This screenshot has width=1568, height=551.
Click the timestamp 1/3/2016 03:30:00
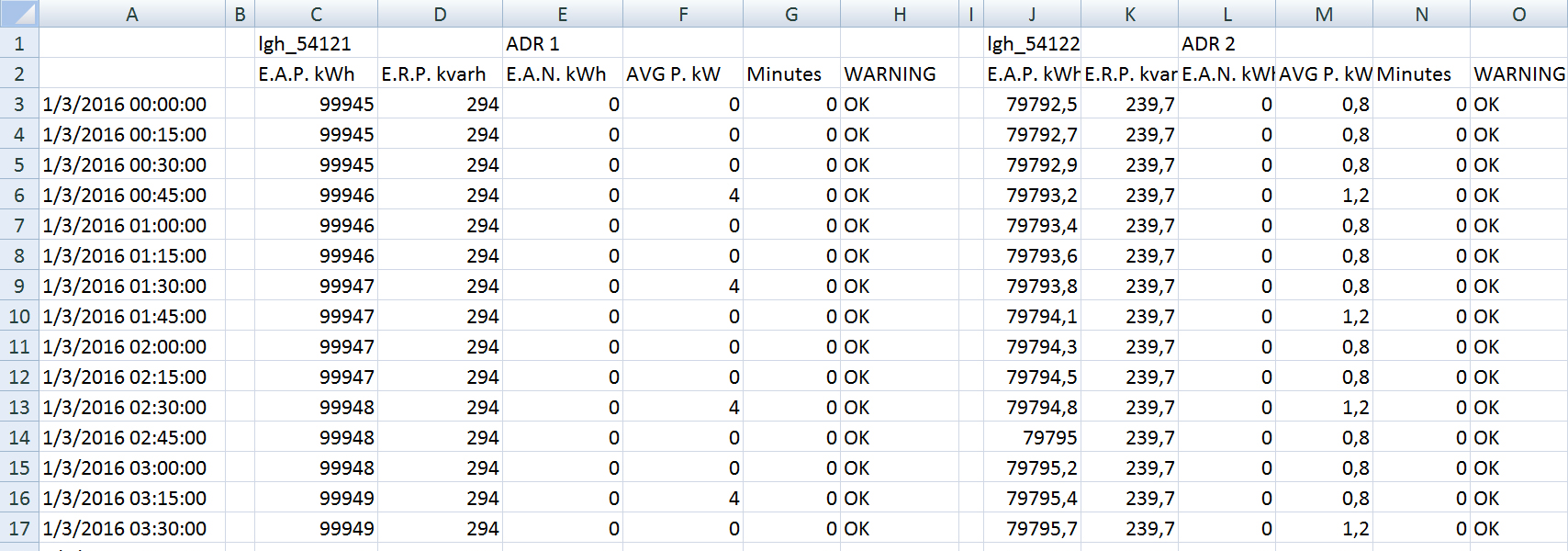click(x=132, y=528)
